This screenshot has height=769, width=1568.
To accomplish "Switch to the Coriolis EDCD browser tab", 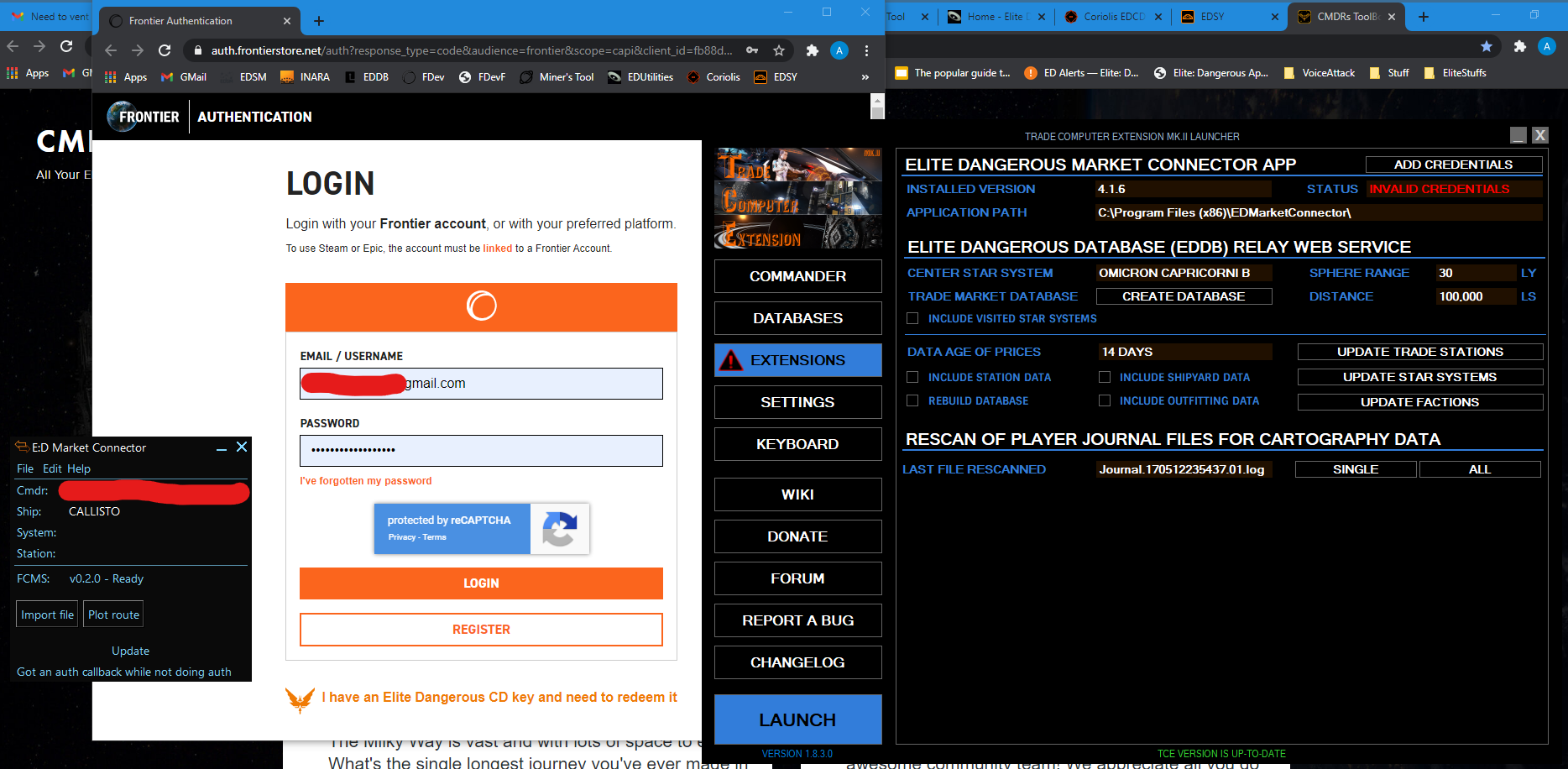I will click(x=1112, y=17).
